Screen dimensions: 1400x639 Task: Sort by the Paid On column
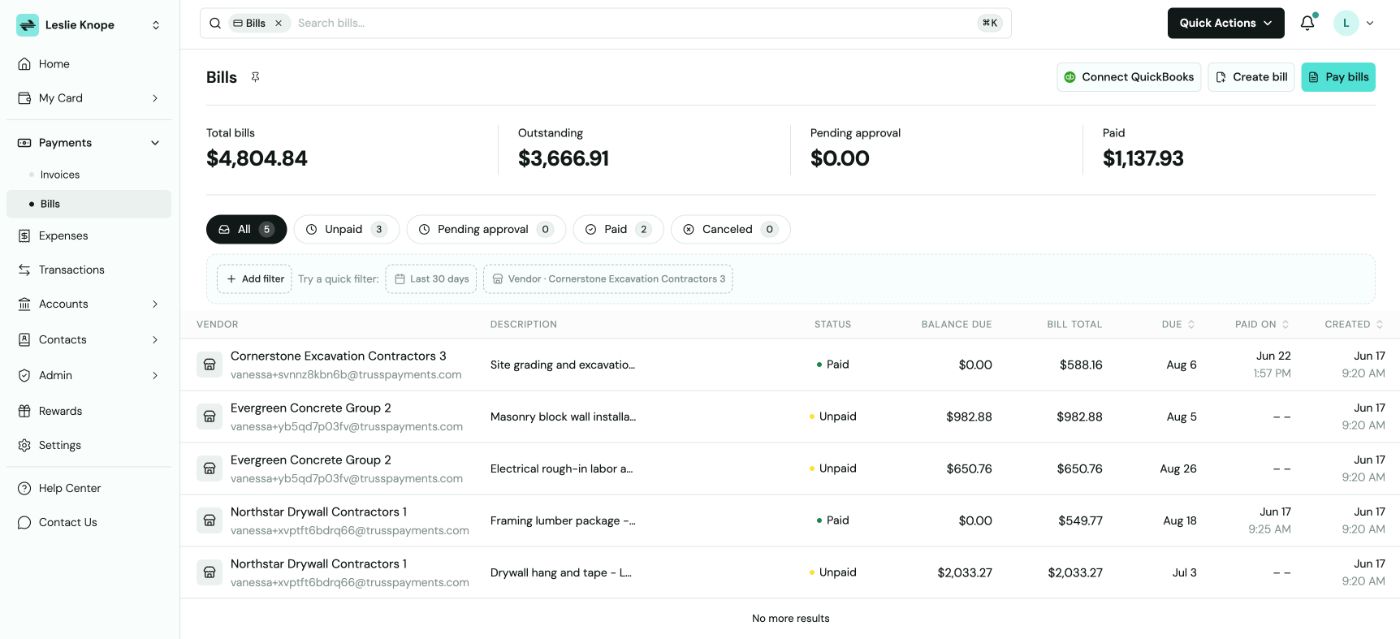[1262, 324]
